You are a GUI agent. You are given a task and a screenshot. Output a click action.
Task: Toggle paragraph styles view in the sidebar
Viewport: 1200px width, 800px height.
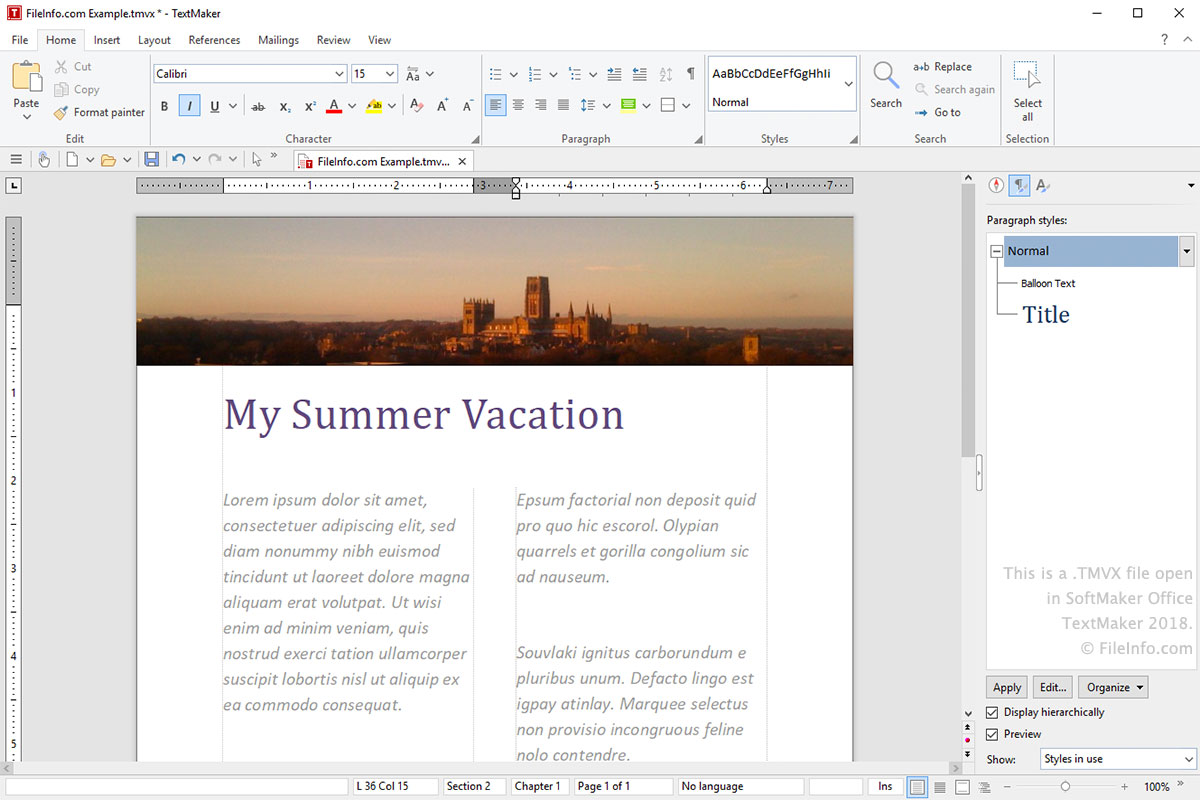[1020, 185]
